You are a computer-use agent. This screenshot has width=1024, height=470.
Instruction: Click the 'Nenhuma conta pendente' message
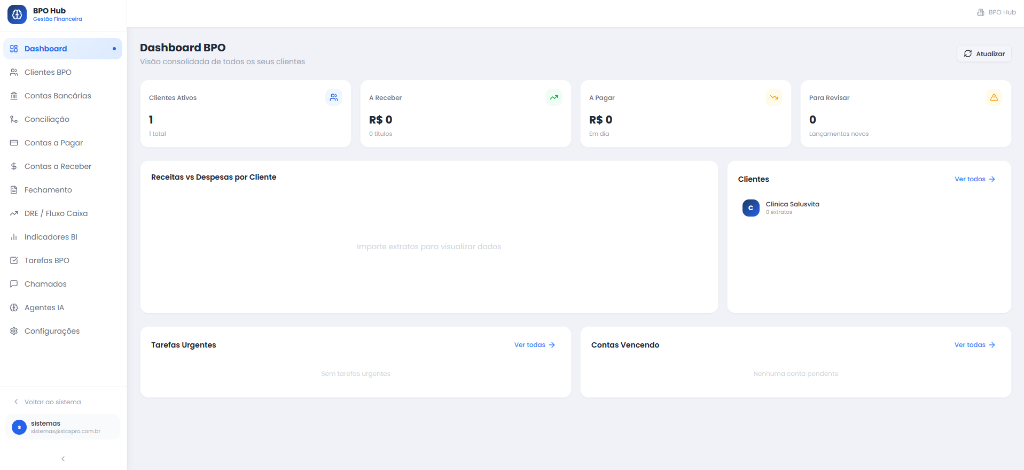coord(795,374)
